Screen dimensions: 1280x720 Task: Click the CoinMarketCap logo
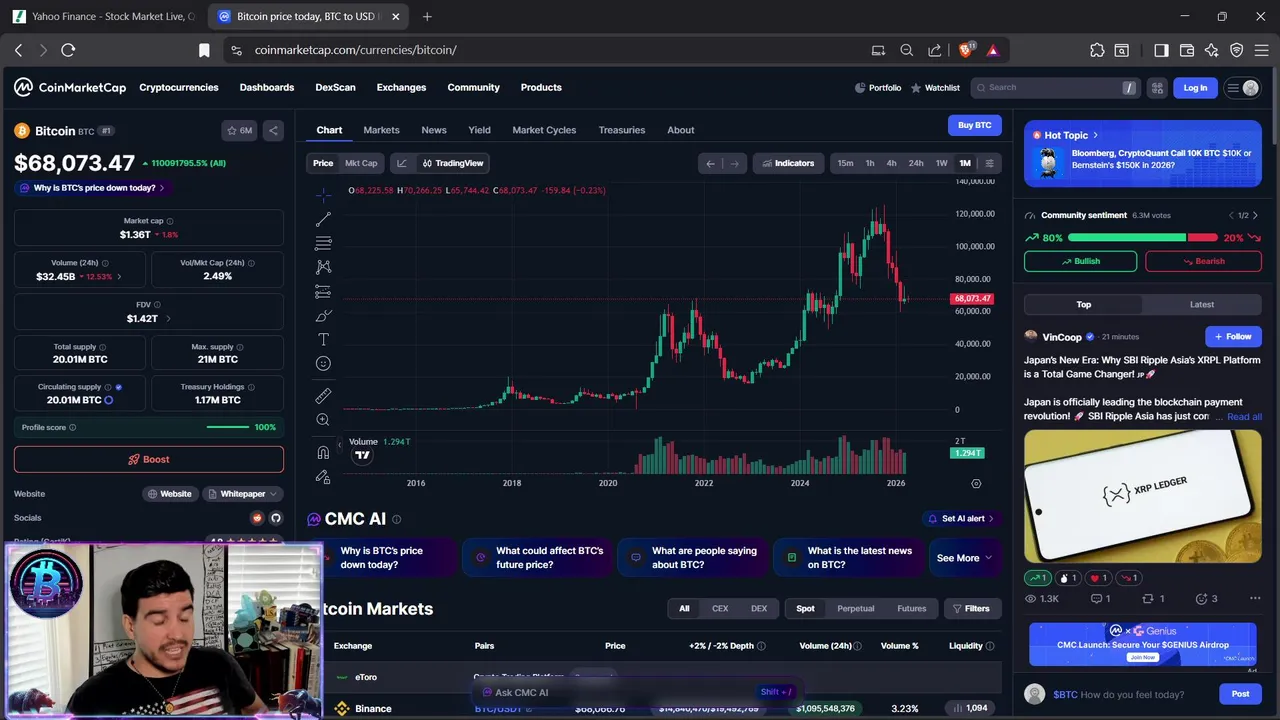click(x=70, y=88)
